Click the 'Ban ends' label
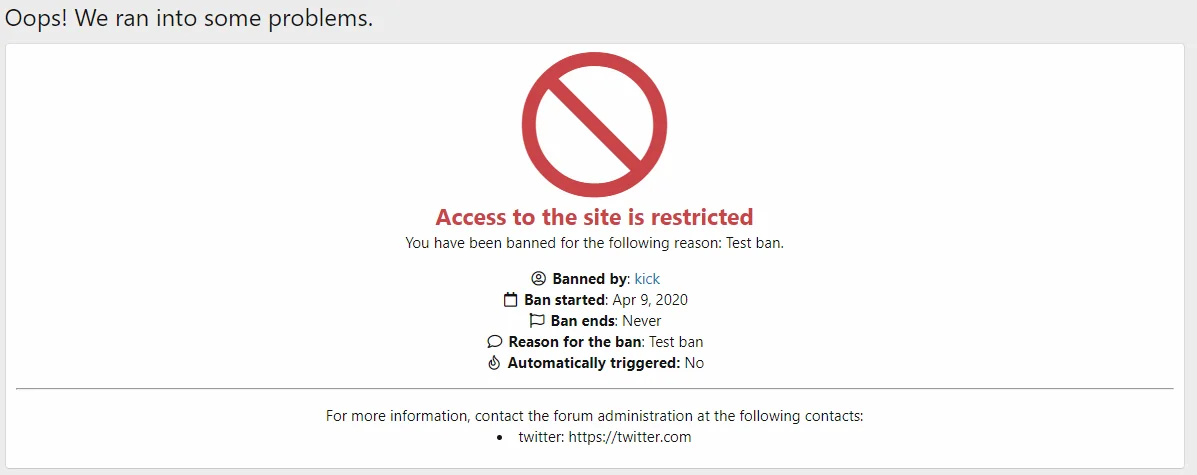 click(x=582, y=321)
